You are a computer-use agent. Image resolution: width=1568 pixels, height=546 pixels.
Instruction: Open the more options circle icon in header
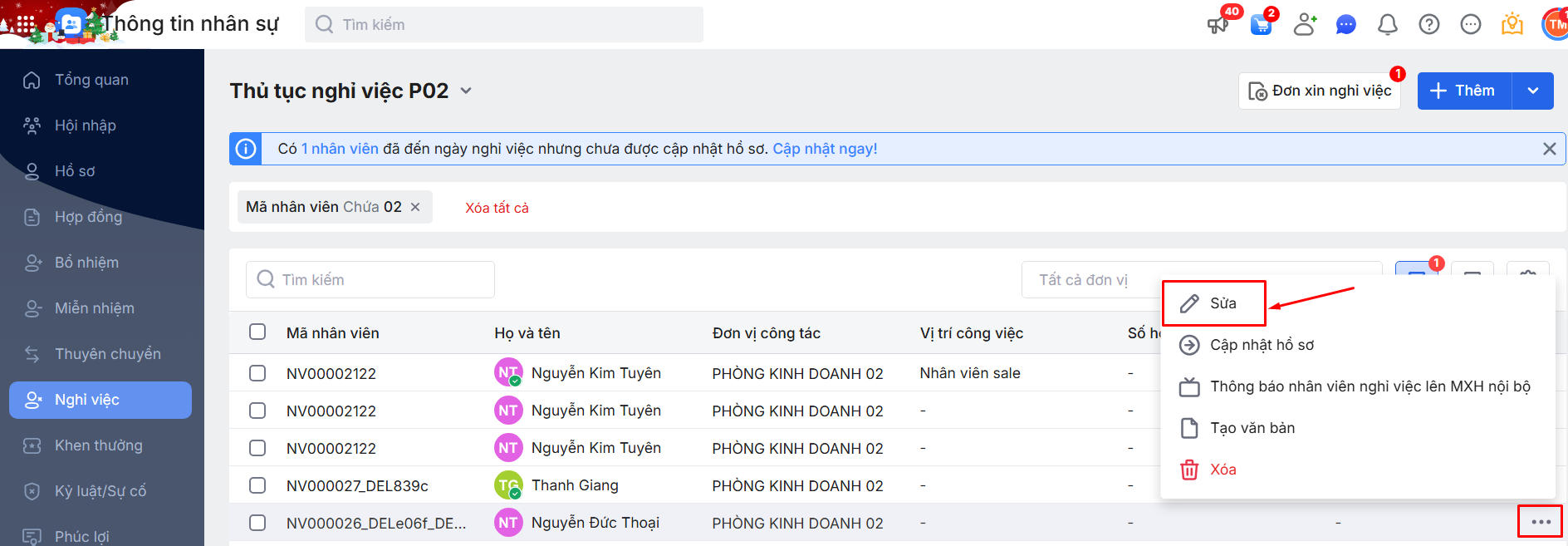(1471, 25)
